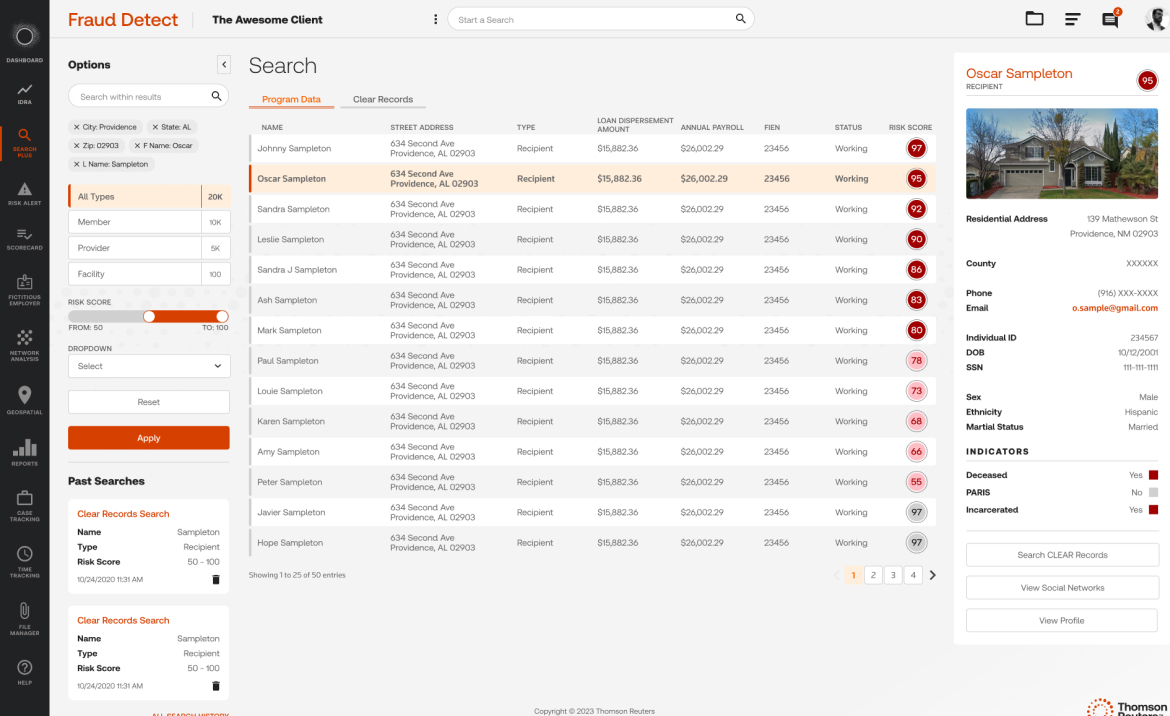Image resolution: width=1170 pixels, height=716 pixels.
Task: Go to results page 3
Action: (893, 575)
